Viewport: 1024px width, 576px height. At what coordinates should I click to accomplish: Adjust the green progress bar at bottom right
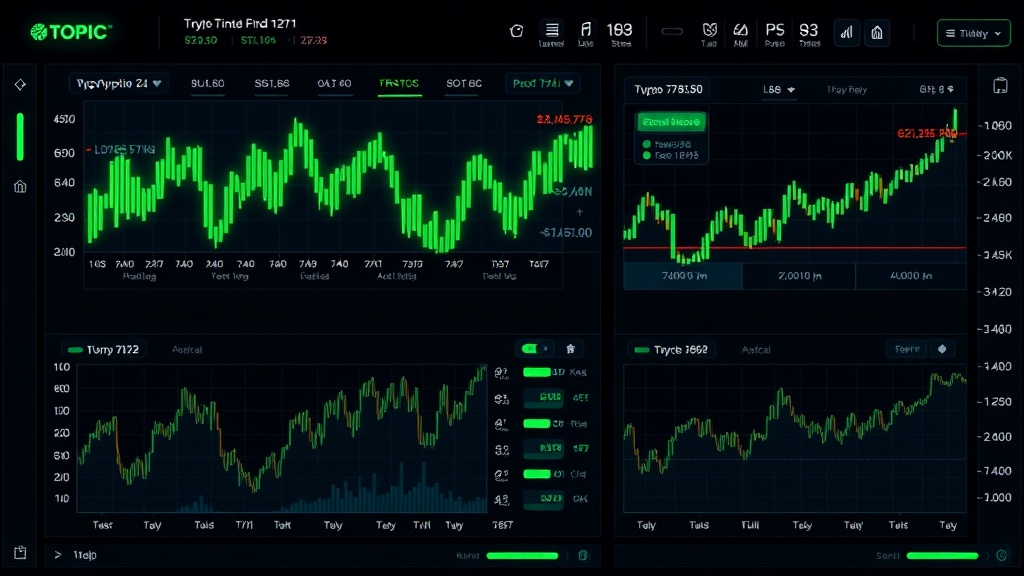click(942, 556)
